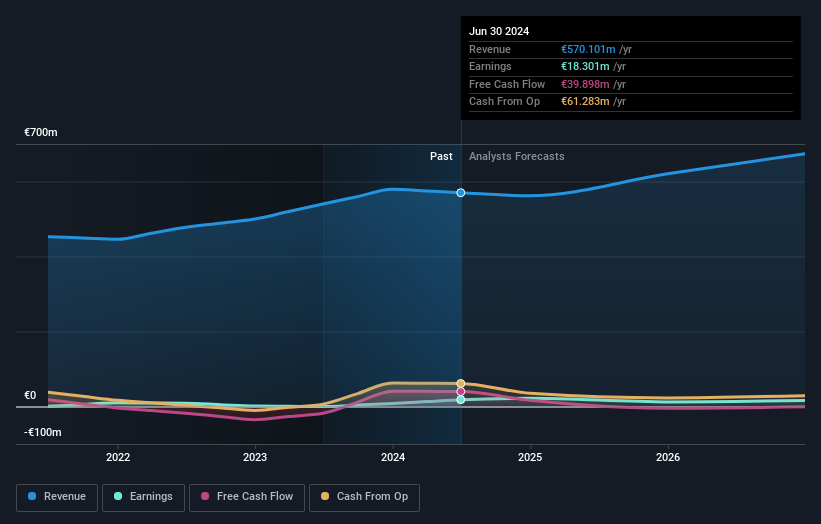Click the 2026 x-axis label
This screenshot has height=524, width=821.
click(x=668, y=457)
